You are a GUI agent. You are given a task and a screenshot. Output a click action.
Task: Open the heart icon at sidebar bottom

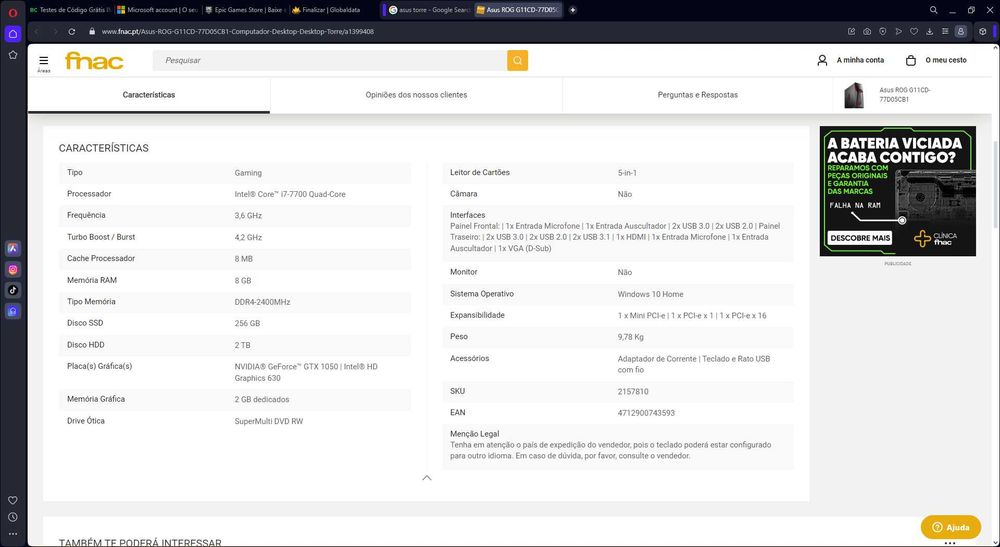(13, 500)
